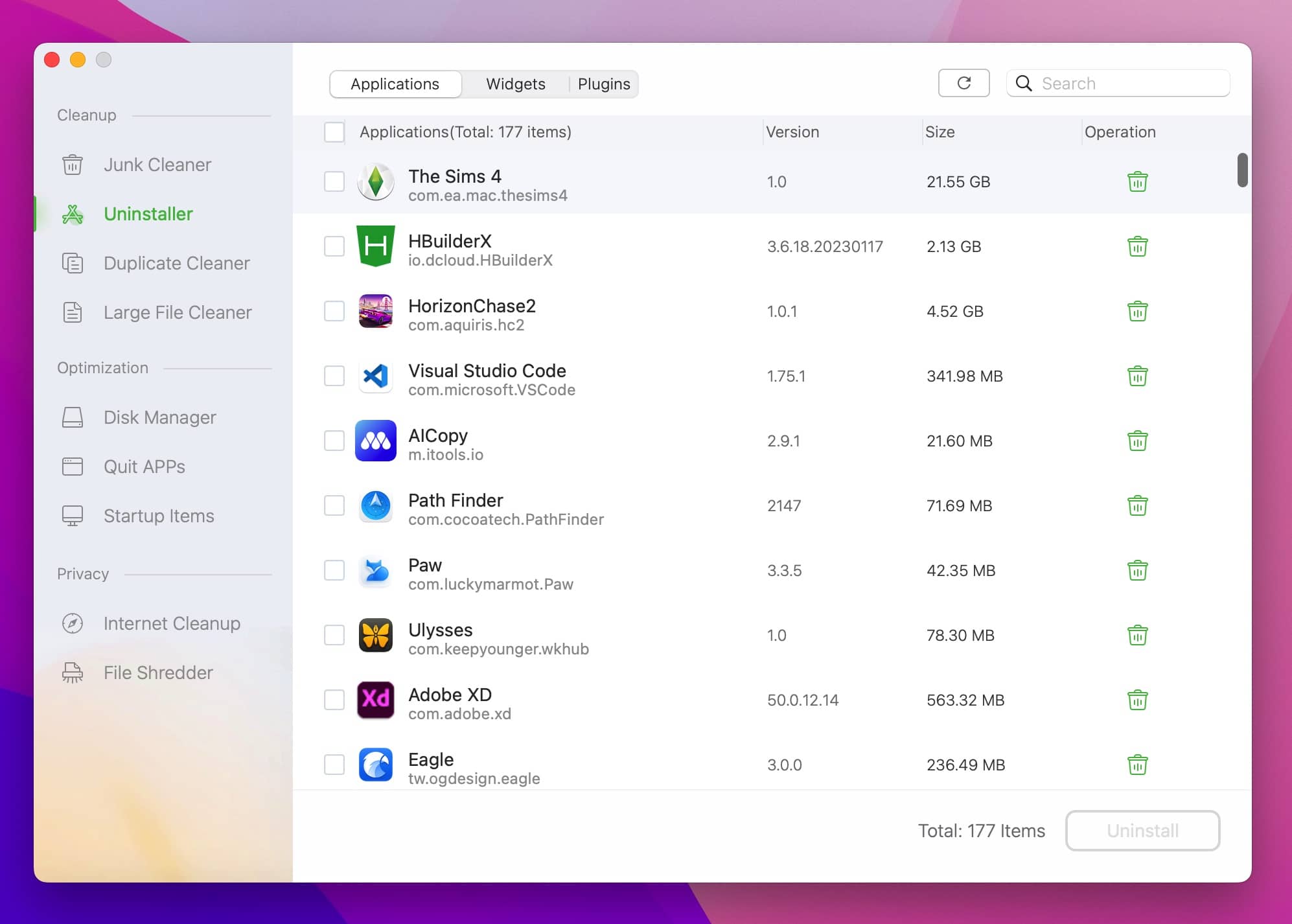Click the refresh list button
Image resolution: width=1292 pixels, height=924 pixels.
coord(963,83)
